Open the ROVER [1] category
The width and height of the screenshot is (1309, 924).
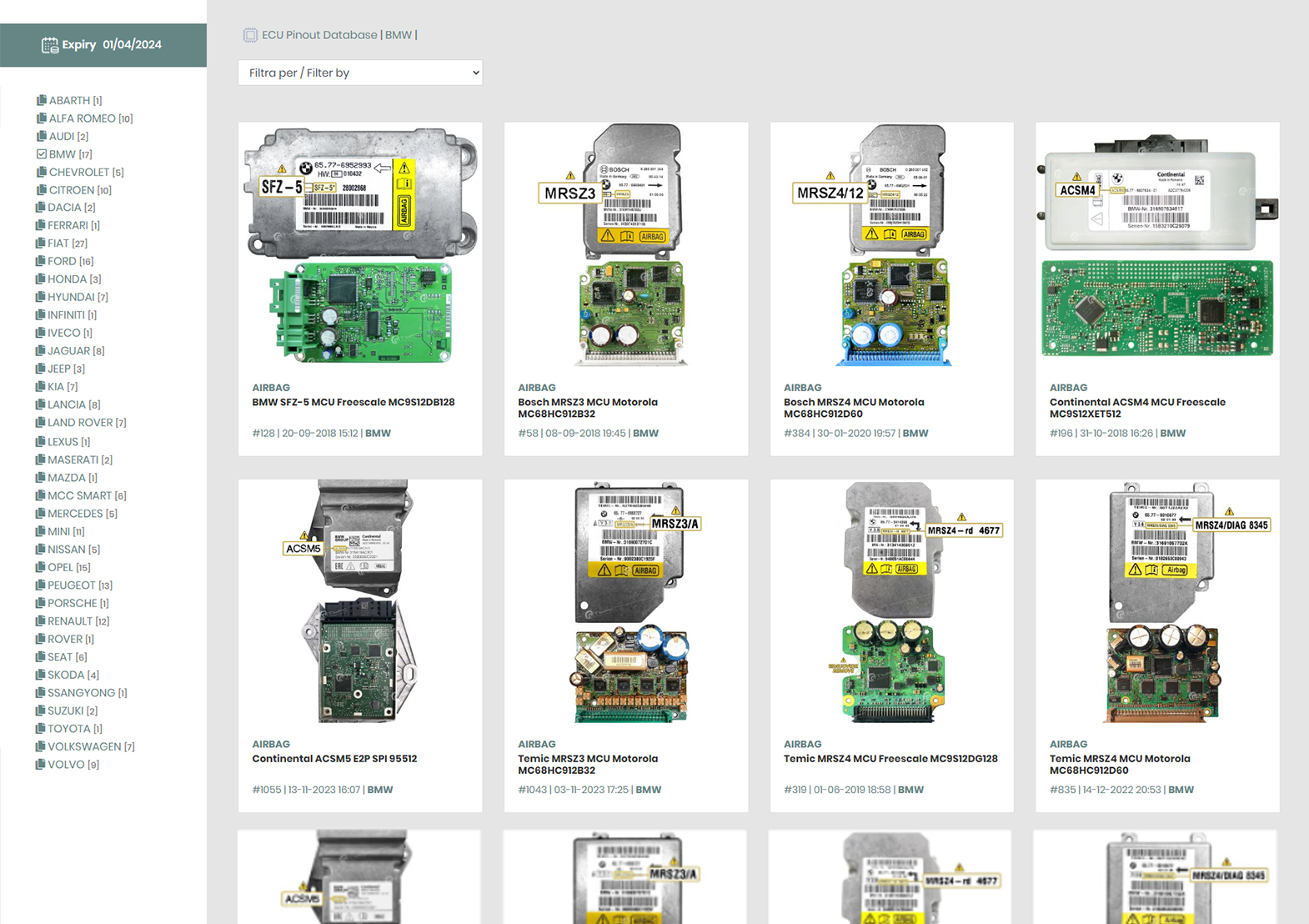[x=65, y=639]
